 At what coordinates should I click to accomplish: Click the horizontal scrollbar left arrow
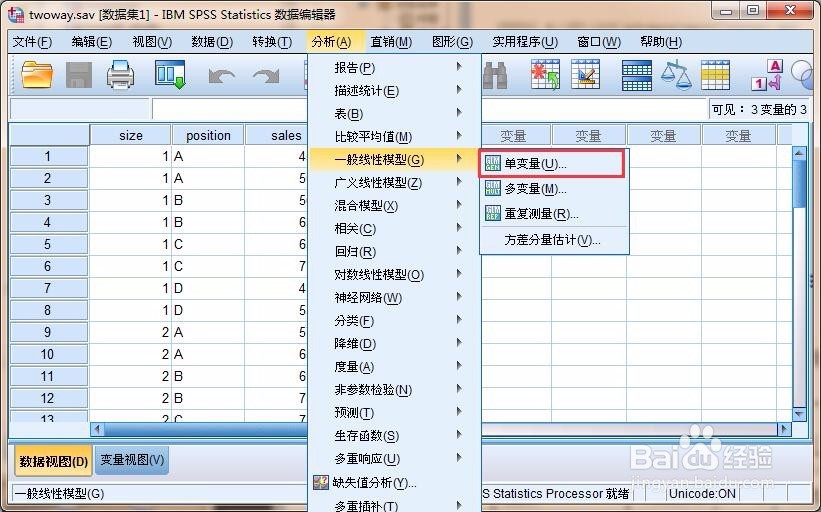(97, 429)
